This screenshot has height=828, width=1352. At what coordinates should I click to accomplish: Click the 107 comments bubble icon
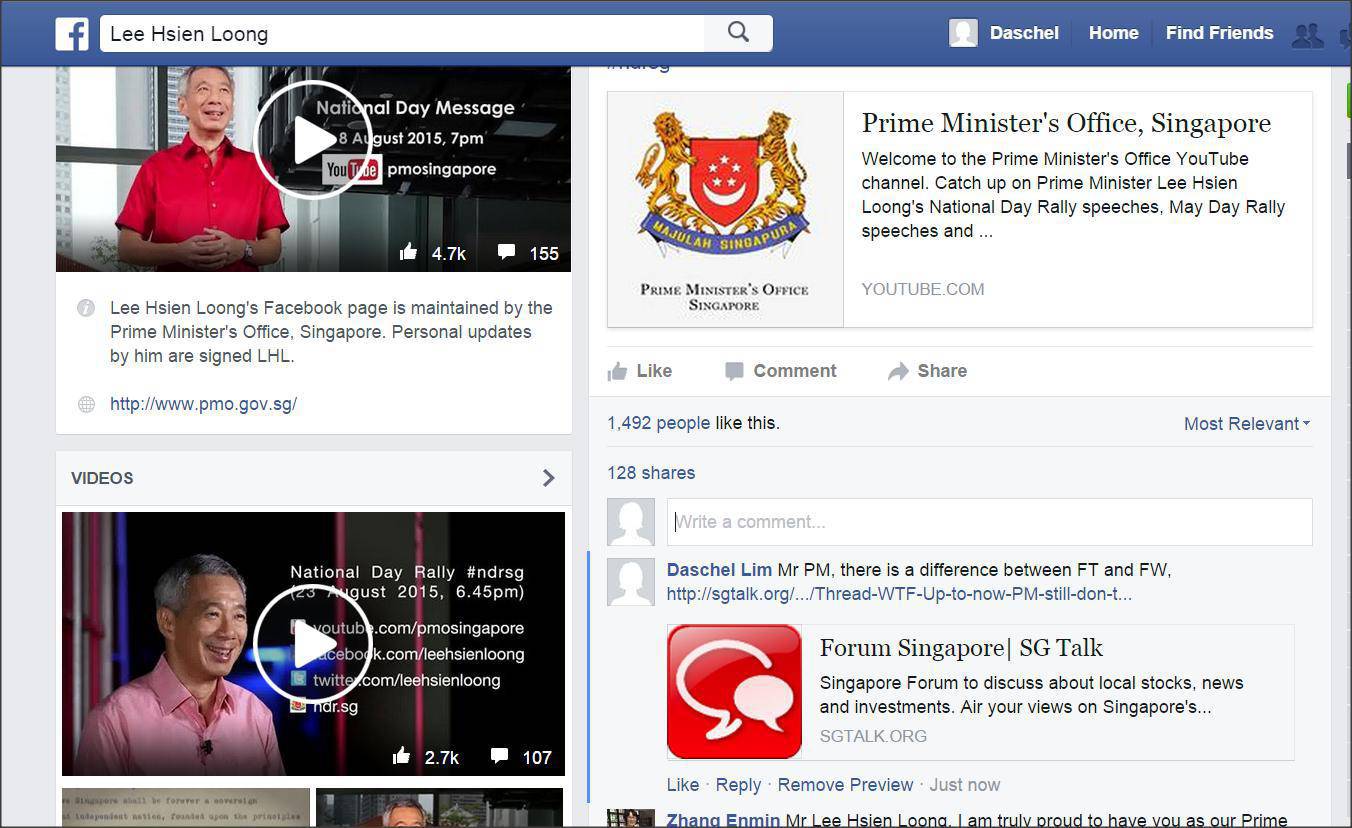pyautogui.click(x=500, y=756)
